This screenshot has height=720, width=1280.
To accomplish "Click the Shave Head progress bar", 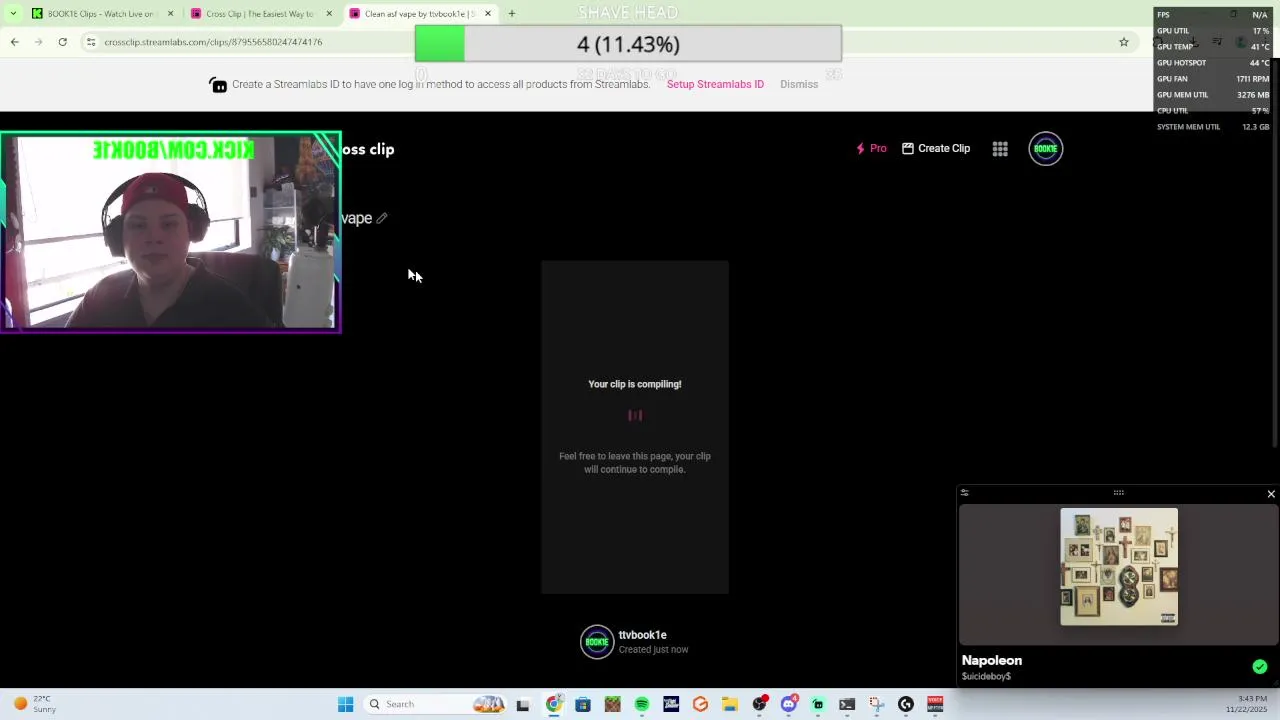I will click(x=628, y=44).
